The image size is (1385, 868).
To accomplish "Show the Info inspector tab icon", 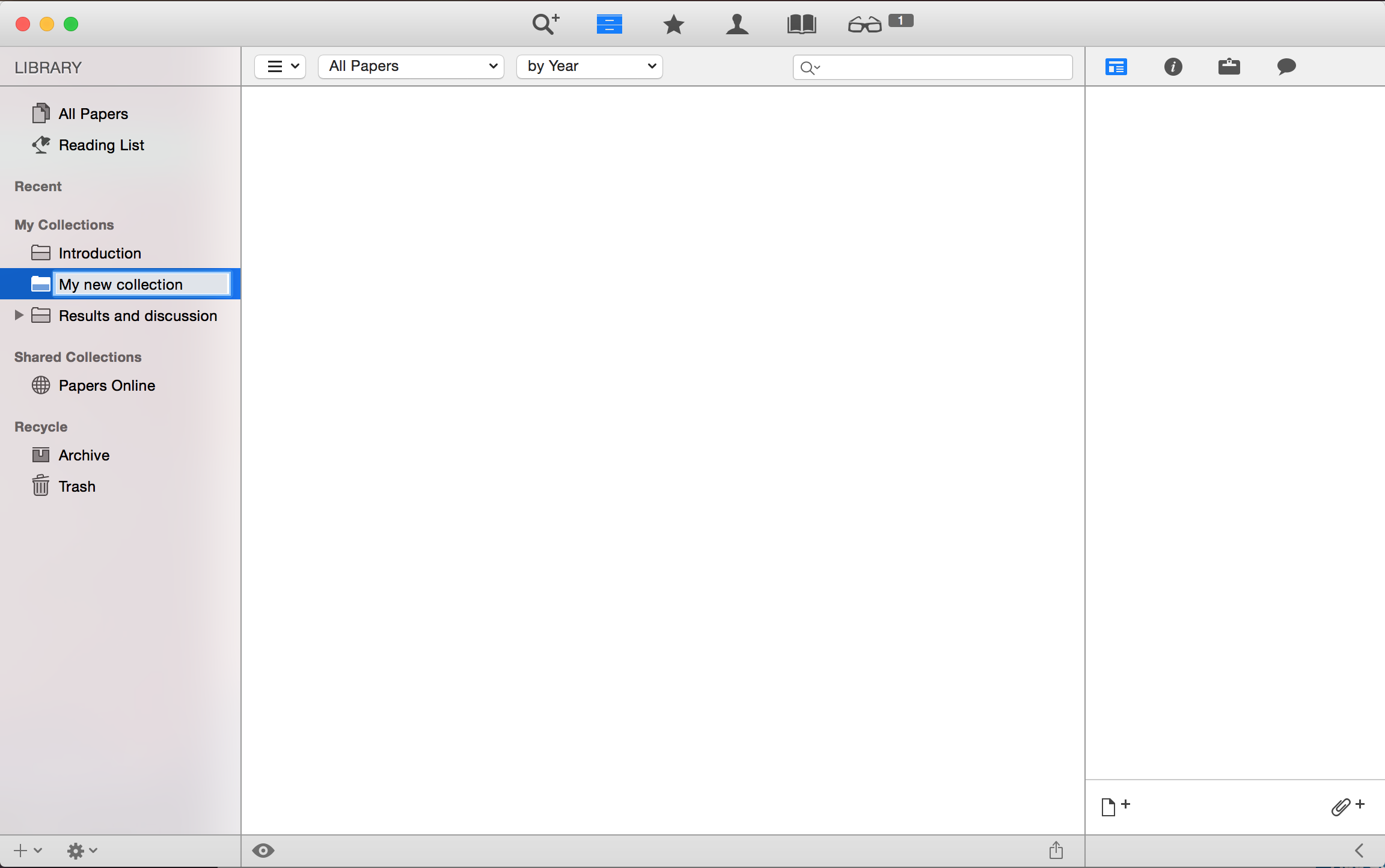I will click(1173, 67).
